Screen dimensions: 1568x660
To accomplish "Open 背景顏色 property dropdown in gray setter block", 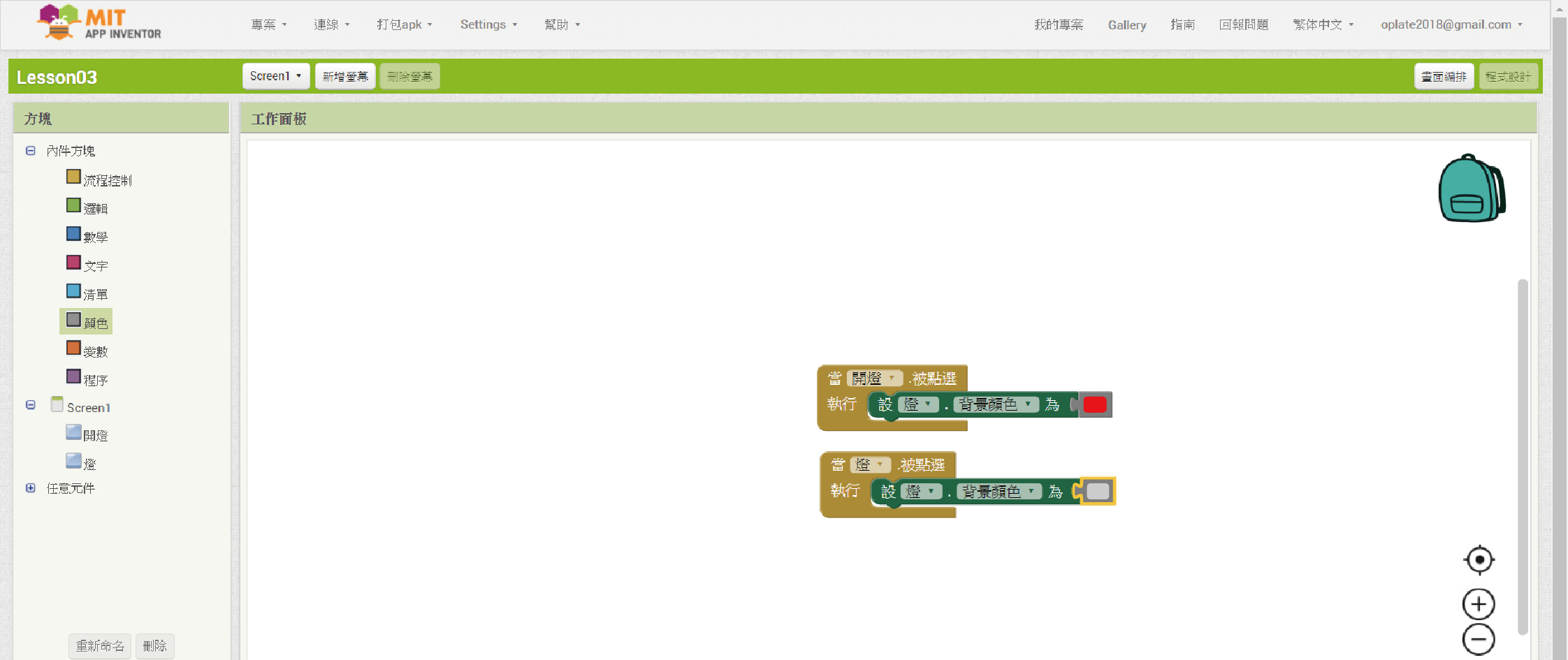I will click(x=999, y=492).
